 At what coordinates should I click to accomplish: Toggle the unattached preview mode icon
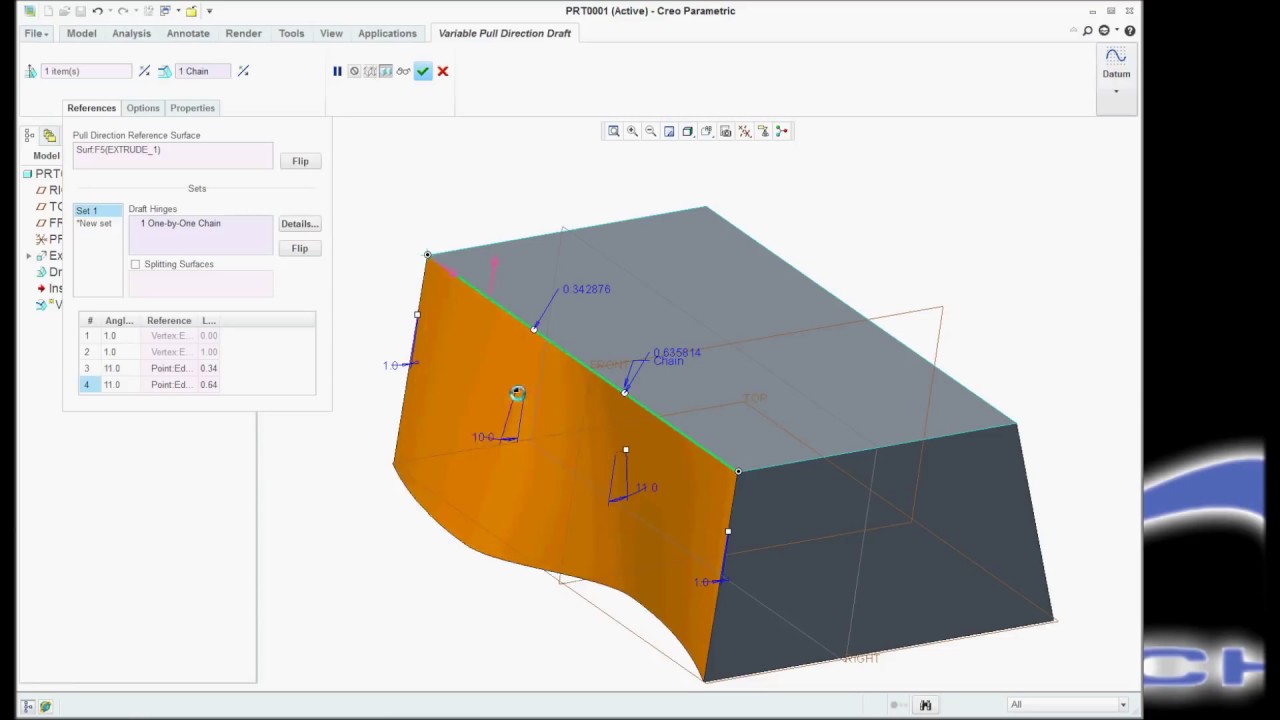[x=370, y=71]
